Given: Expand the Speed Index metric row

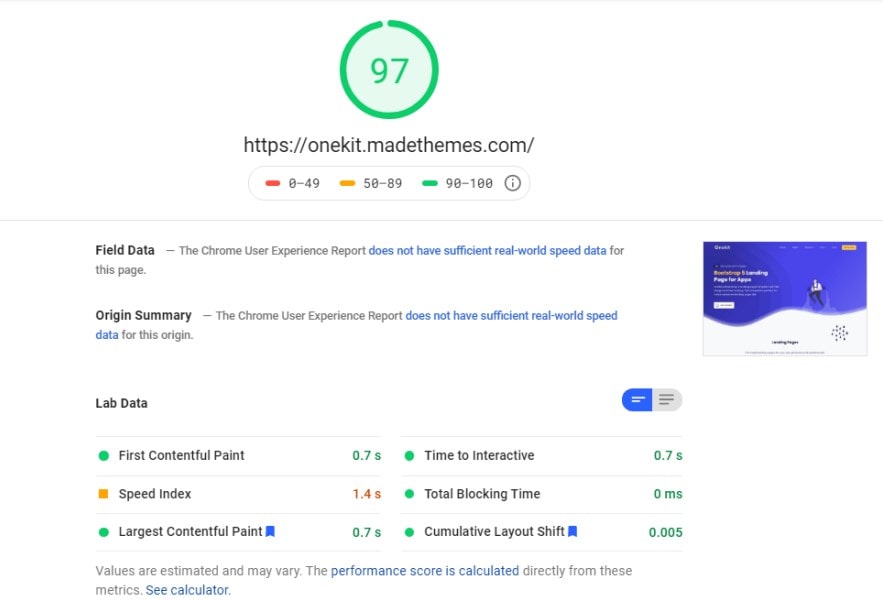Looking at the screenshot, I should pos(155,494).
